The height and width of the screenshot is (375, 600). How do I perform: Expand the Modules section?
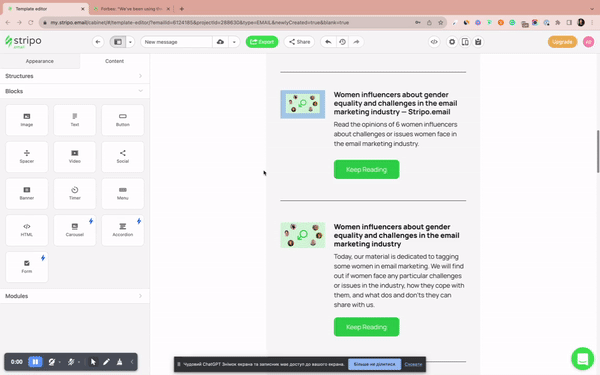tap(75, 296)
